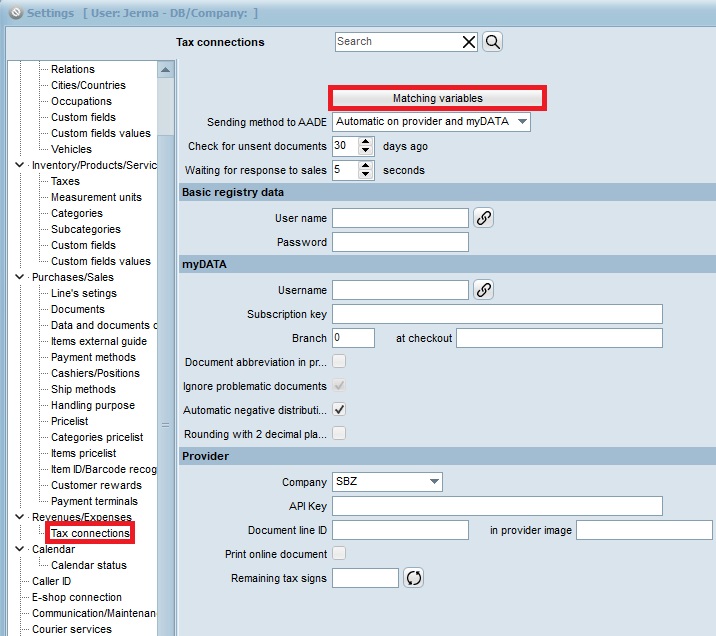
Task: Click the settings window icon in title bar
Action: pyautogui.click(x=16, y=13)
